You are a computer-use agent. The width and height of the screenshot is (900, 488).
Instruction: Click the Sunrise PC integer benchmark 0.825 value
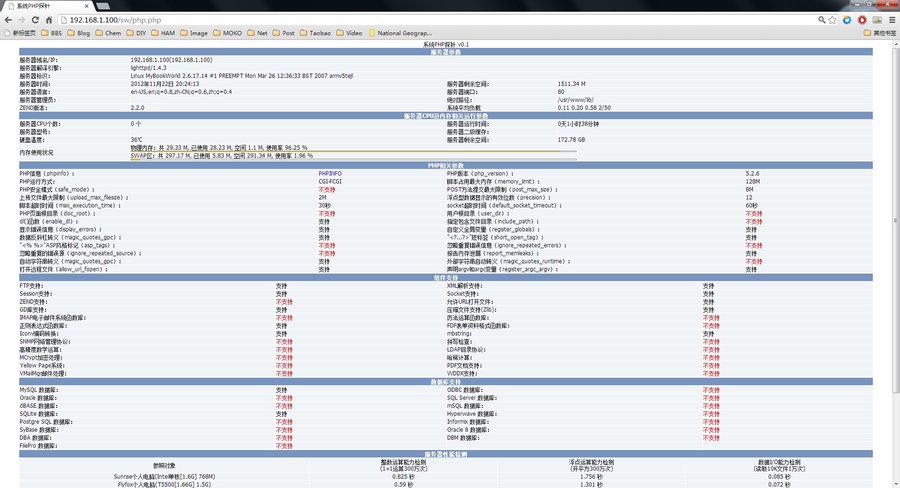[404, 477]
